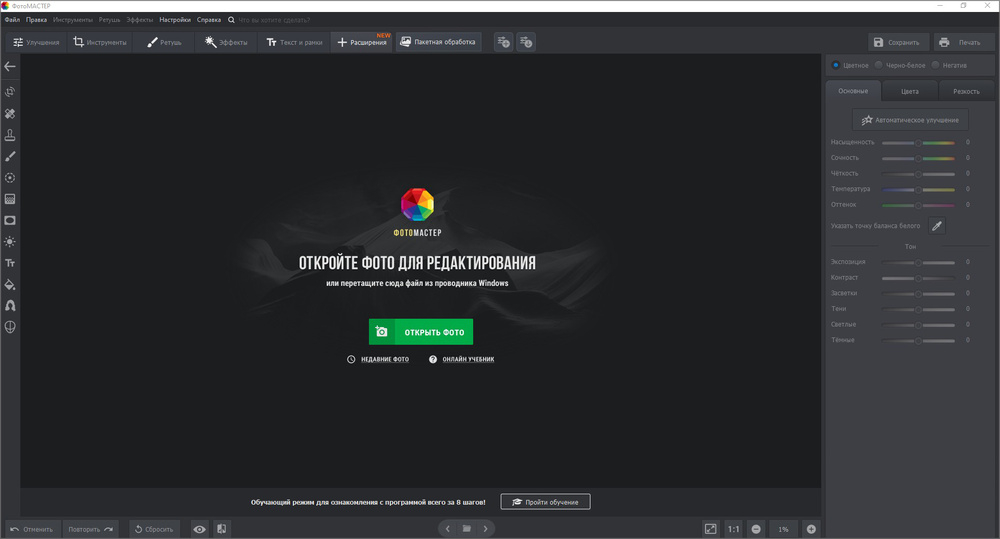Click the Пройти обучение button
The height and width of the screenshot is (539, 1000).
coord(545,502)
